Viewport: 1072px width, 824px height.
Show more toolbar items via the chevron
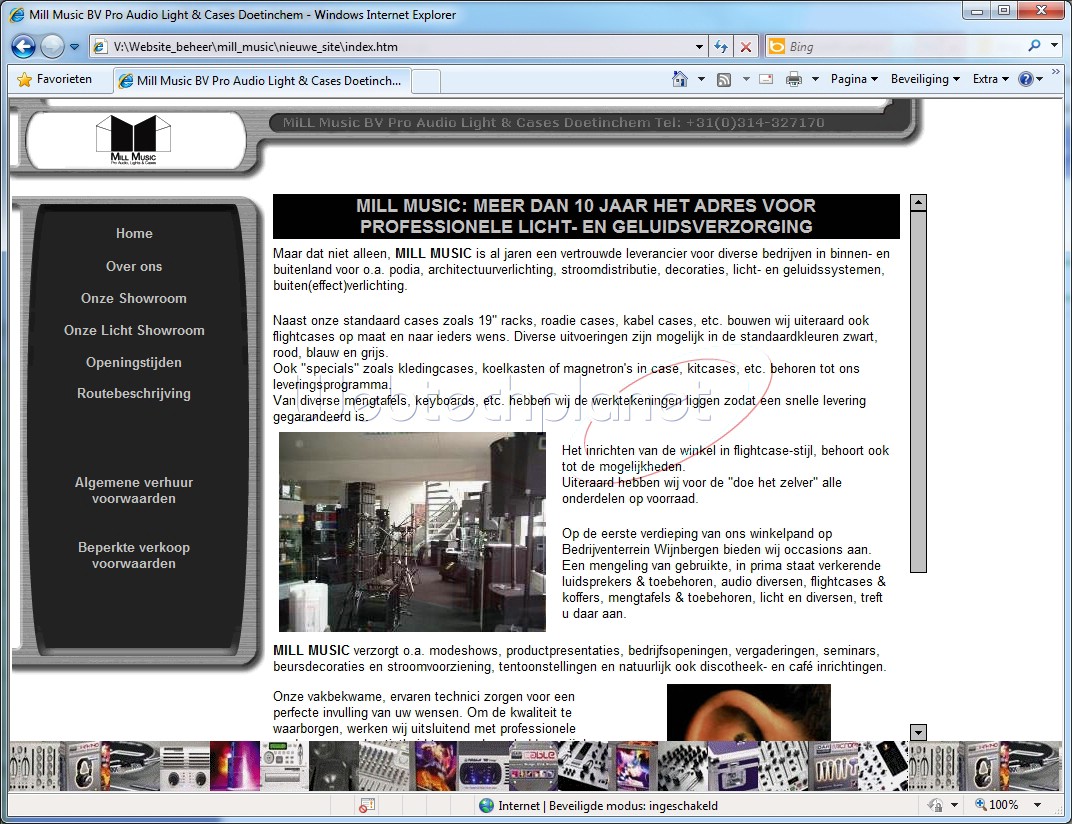(x=1056, y=71)
